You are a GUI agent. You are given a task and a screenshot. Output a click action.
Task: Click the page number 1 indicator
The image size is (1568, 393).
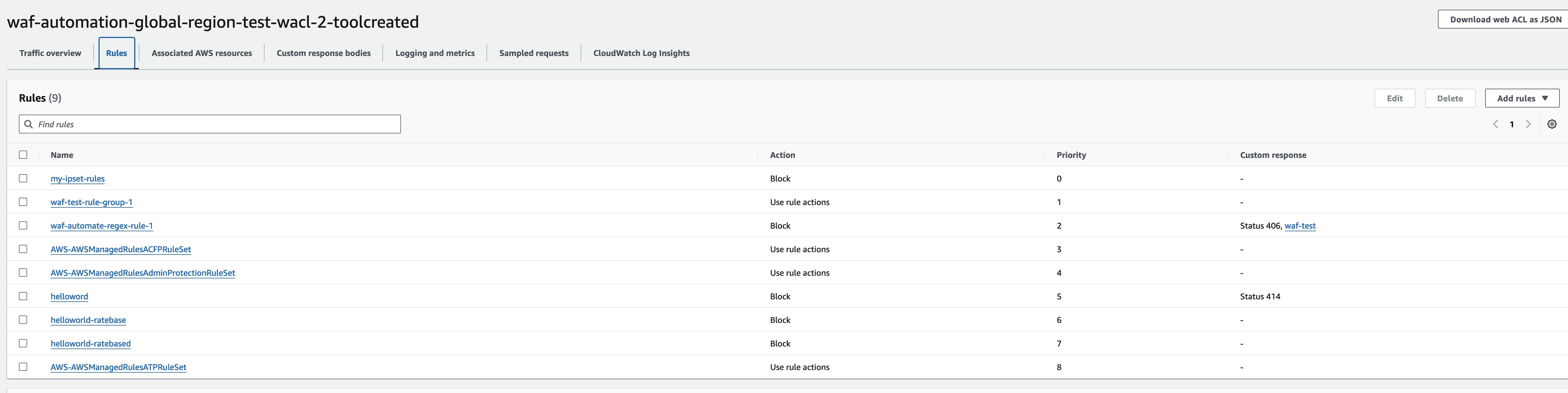pyautogui.click(x=1511, y=124)
